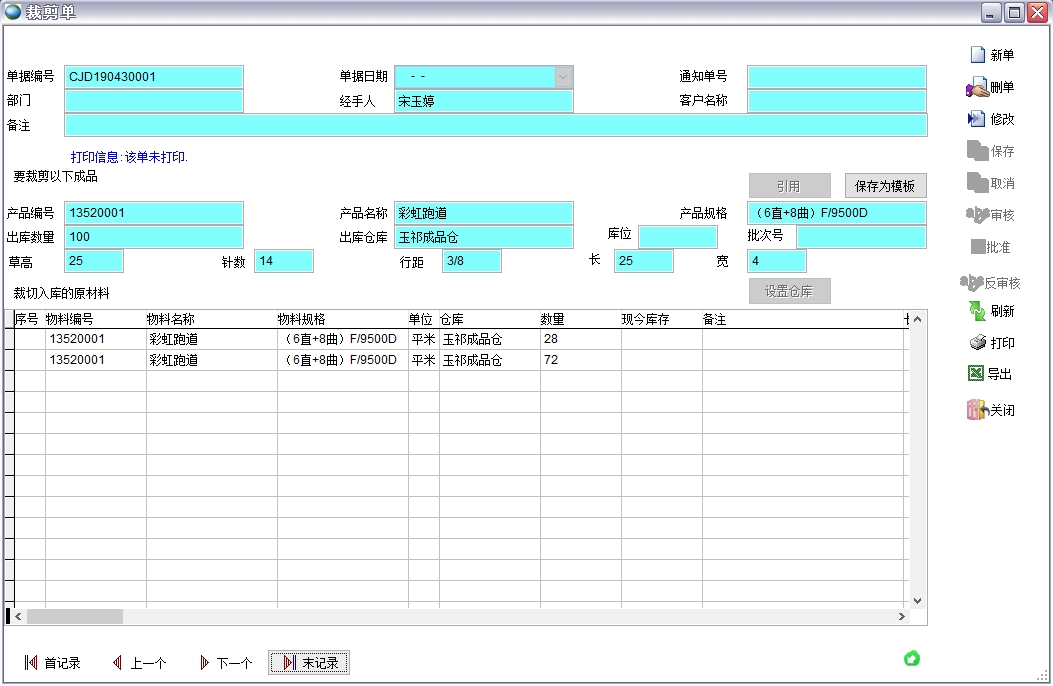Click the 出库数量 field showing 100
This screenshot has height=686, width=1053.
[x=153, y=237]
